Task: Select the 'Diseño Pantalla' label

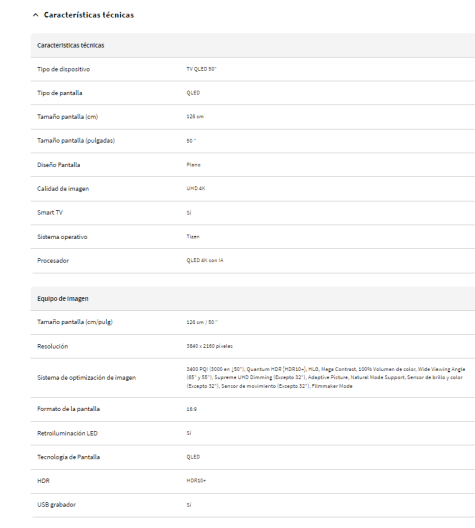Action: tap(59, 165)
